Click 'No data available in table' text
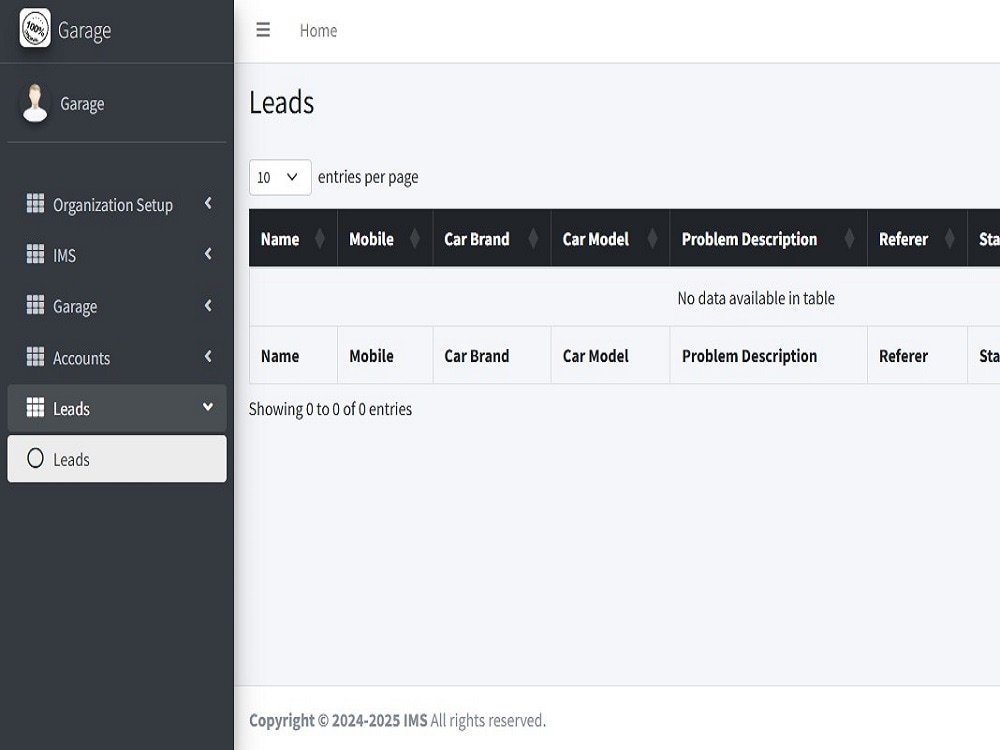Viewport: 1000px width, 750px height. point(756,298)
